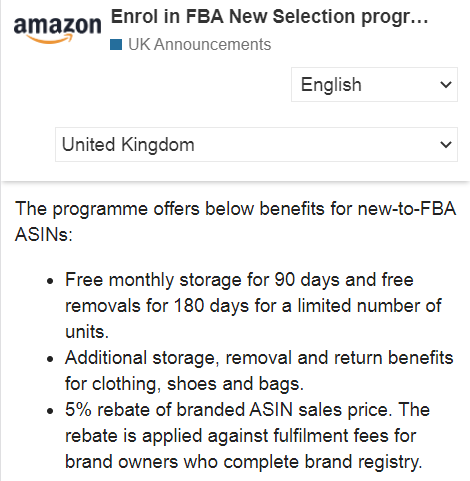470x481 pixels.
Task: Click the clothing, shoes and bags line
Action: pyautogui.click(x=184, y=384)
